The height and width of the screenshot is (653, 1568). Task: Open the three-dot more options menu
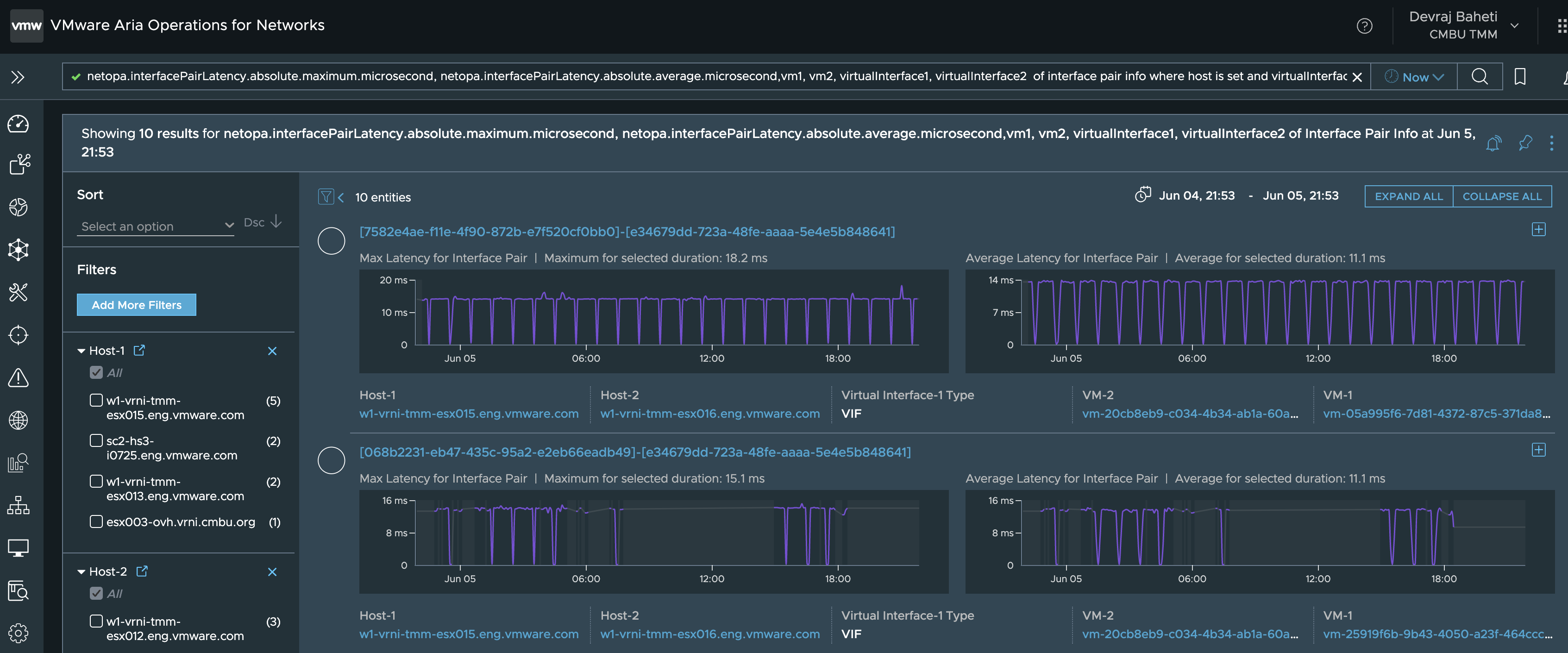pos(1552,143)
